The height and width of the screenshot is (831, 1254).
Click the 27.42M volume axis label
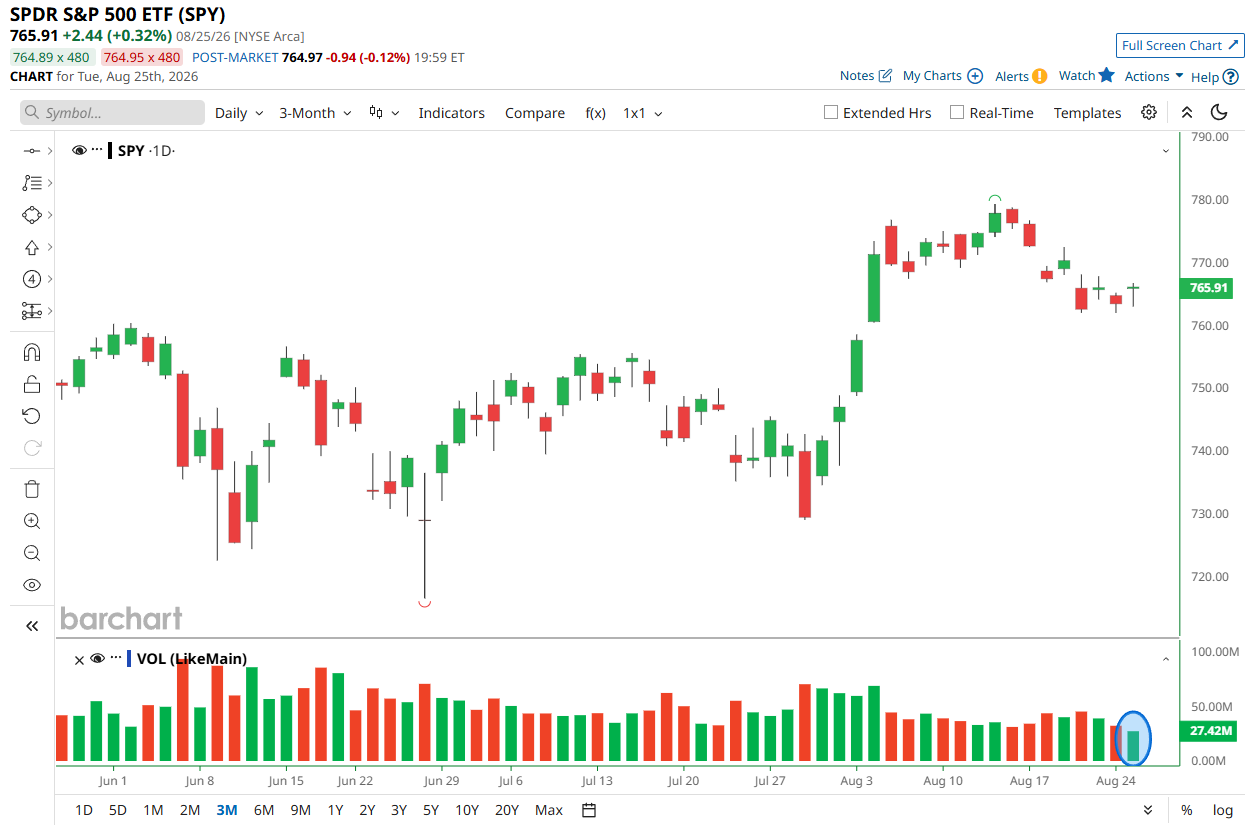1208,731
